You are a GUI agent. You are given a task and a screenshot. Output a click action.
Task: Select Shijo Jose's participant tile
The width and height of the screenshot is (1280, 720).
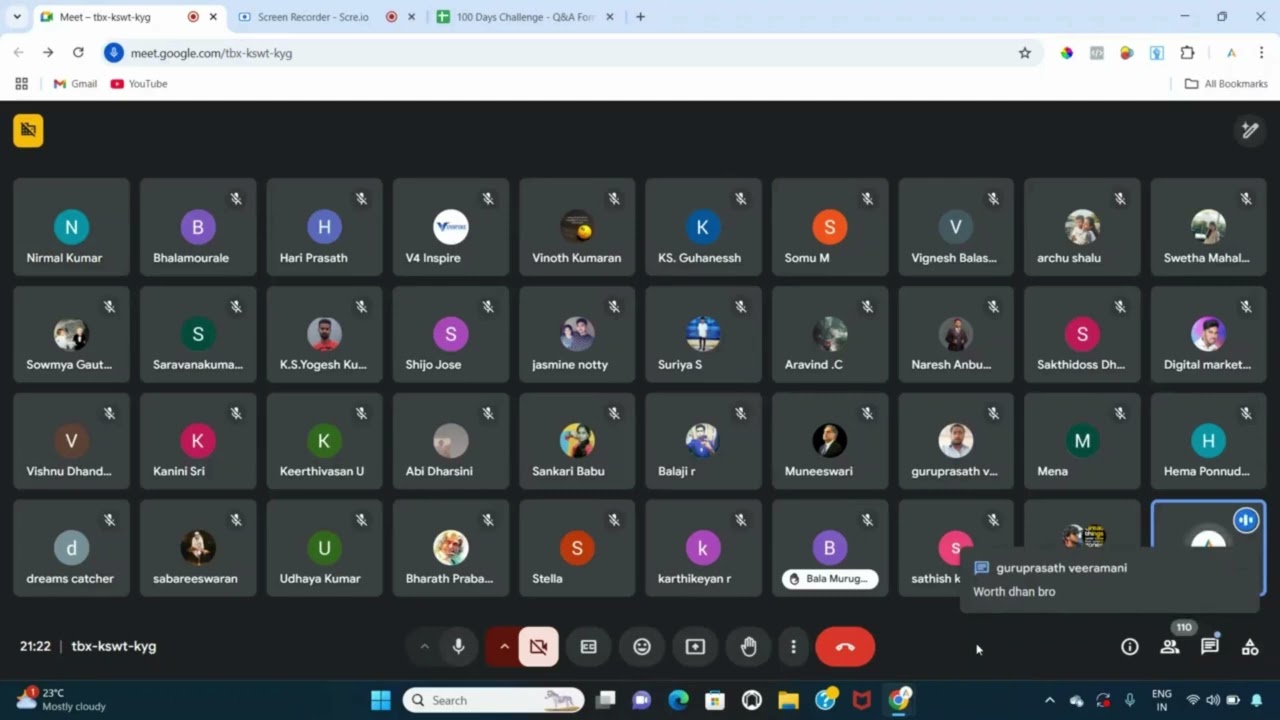coord(451,334)
